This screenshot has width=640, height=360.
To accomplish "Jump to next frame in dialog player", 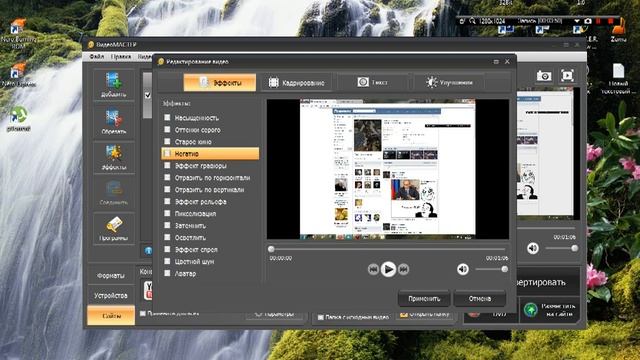I will [403, 269].
